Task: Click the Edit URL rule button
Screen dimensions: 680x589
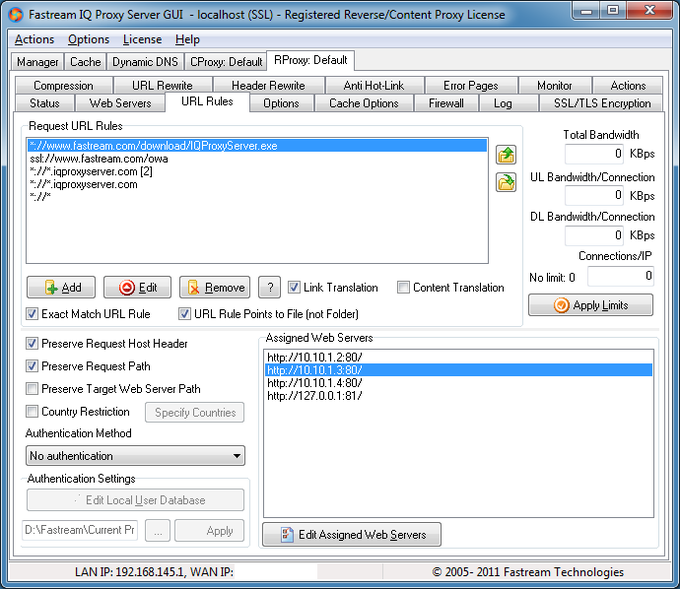Action: click(x=137, y=288)
